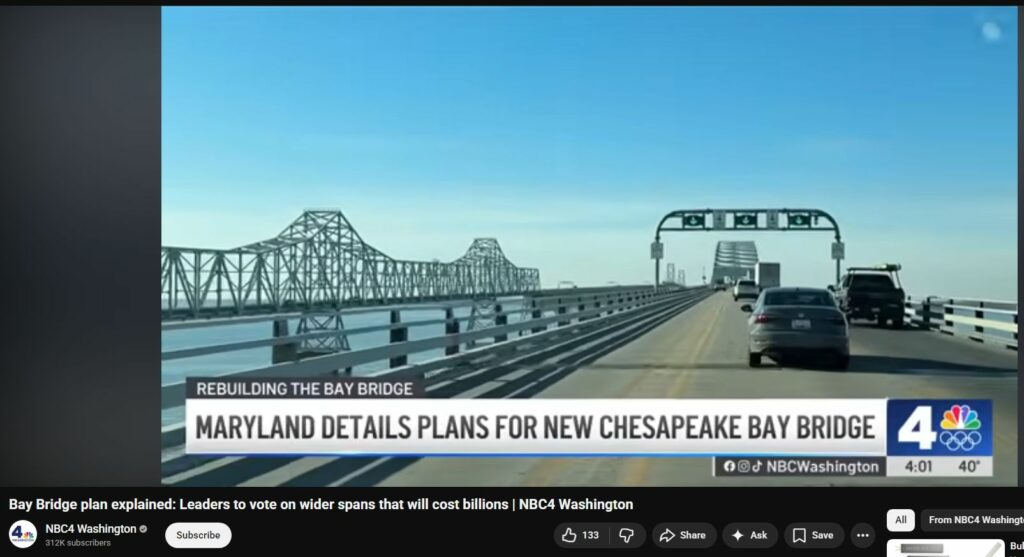1024x557 pixels.
Task: Visit the NBC4 Washington channel name link
Action: [91, 529]
